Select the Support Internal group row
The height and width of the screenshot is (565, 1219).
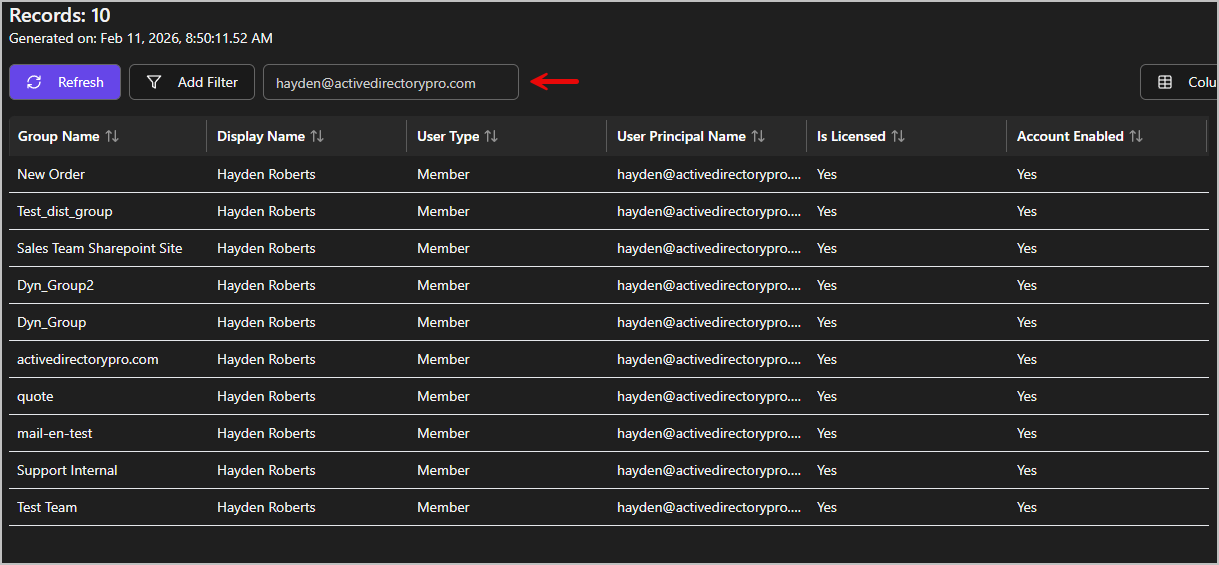tap(608, 470)
